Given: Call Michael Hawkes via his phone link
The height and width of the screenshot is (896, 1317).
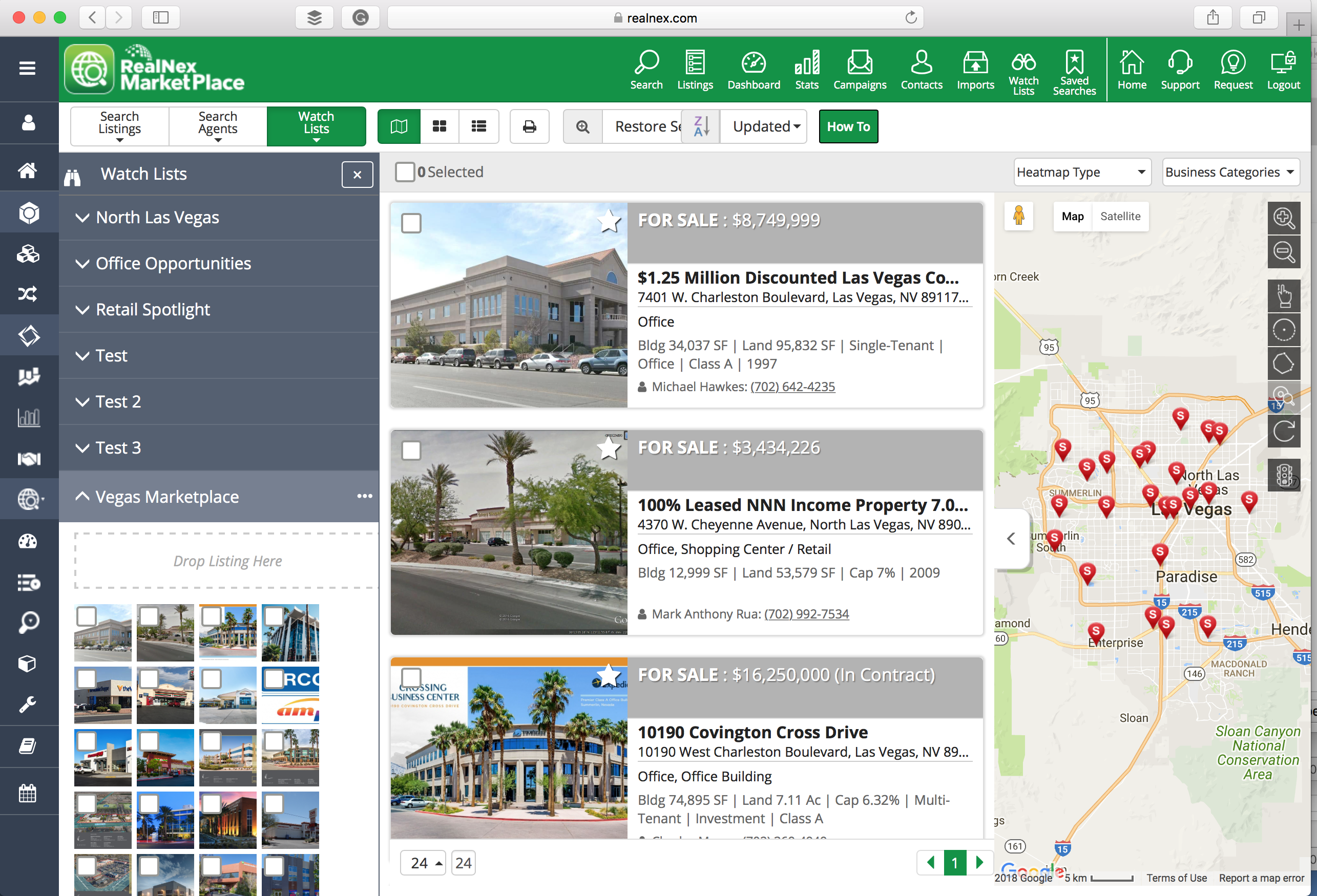Looking at the screenshot, I should point(792,386).
